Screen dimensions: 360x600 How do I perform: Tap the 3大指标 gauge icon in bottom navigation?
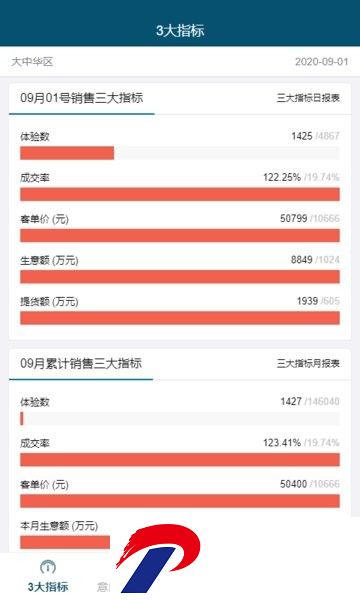point(48,567)
